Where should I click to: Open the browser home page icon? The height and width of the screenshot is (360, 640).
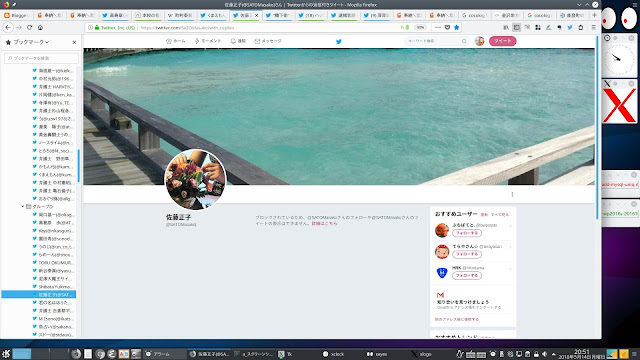(x=40, y=27)
